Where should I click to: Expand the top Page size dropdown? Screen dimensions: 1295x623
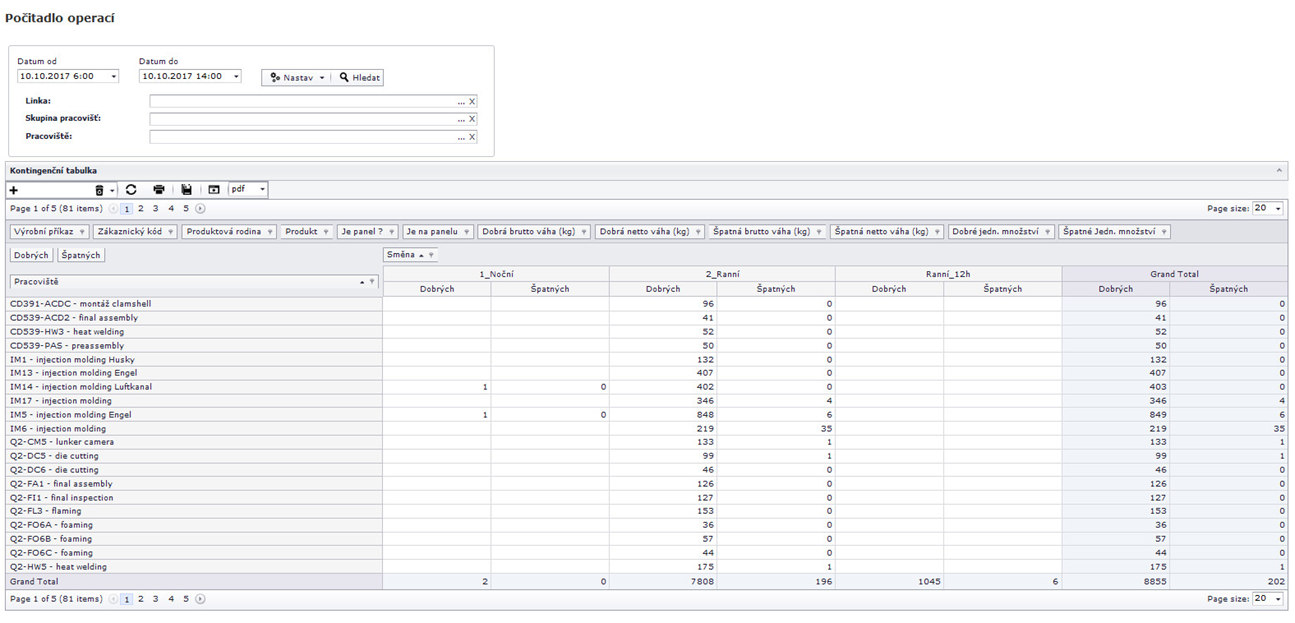[1278, 209]
